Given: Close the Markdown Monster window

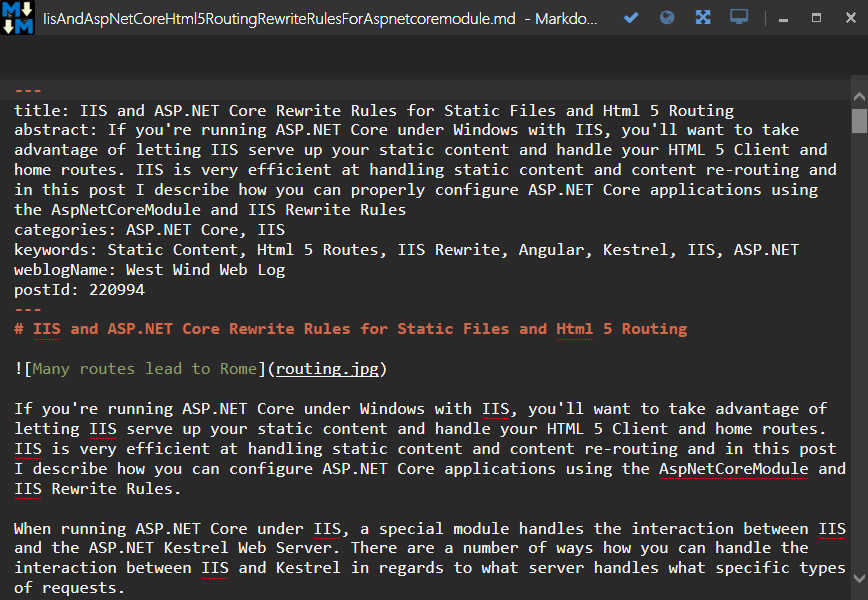Looking at the screenshot, I should pyautogui.click(x=851, y=18).
